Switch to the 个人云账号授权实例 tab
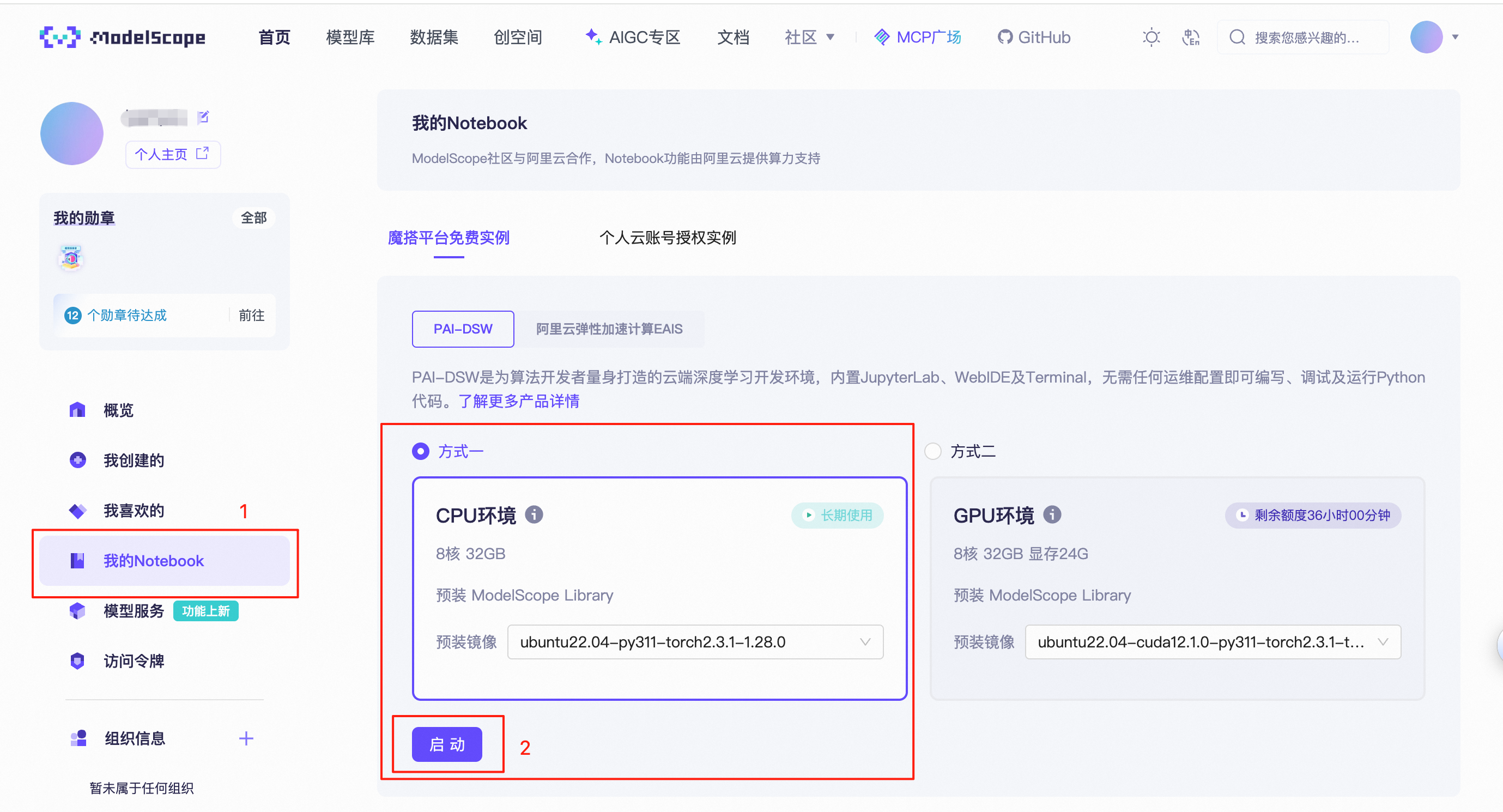 (668, 238)
